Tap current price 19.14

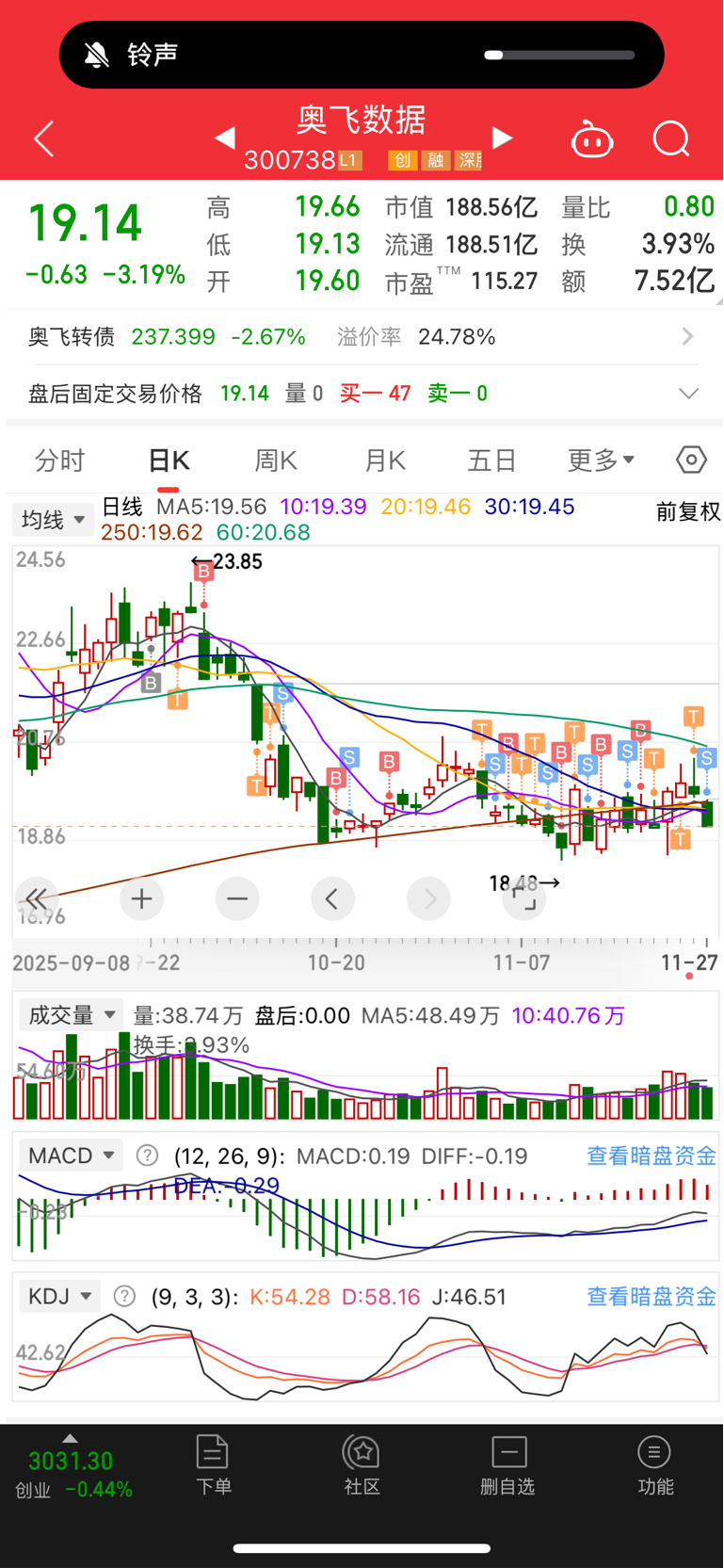click(x=85, y=223)
